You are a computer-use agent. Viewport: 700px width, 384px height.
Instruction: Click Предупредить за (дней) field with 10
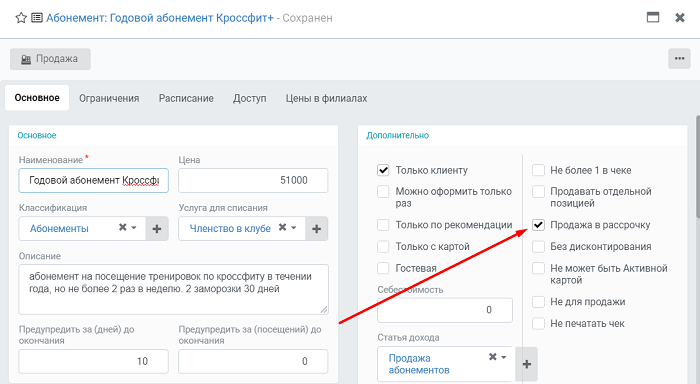point(93,361)
